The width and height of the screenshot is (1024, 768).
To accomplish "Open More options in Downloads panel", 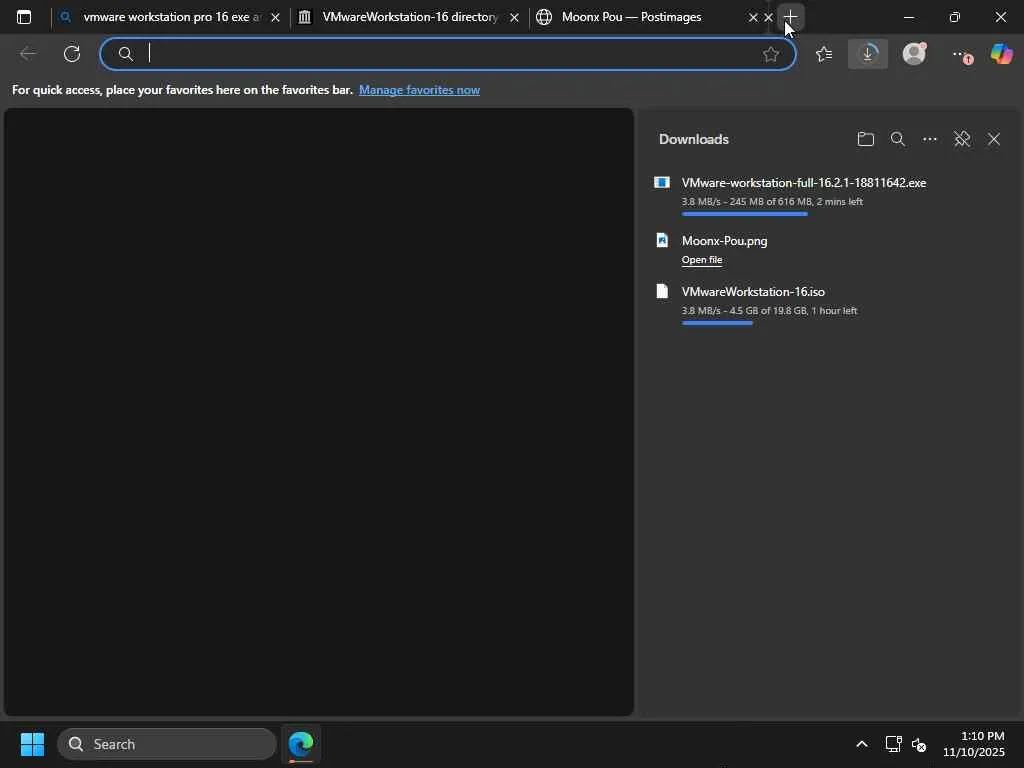I will 930,139.
